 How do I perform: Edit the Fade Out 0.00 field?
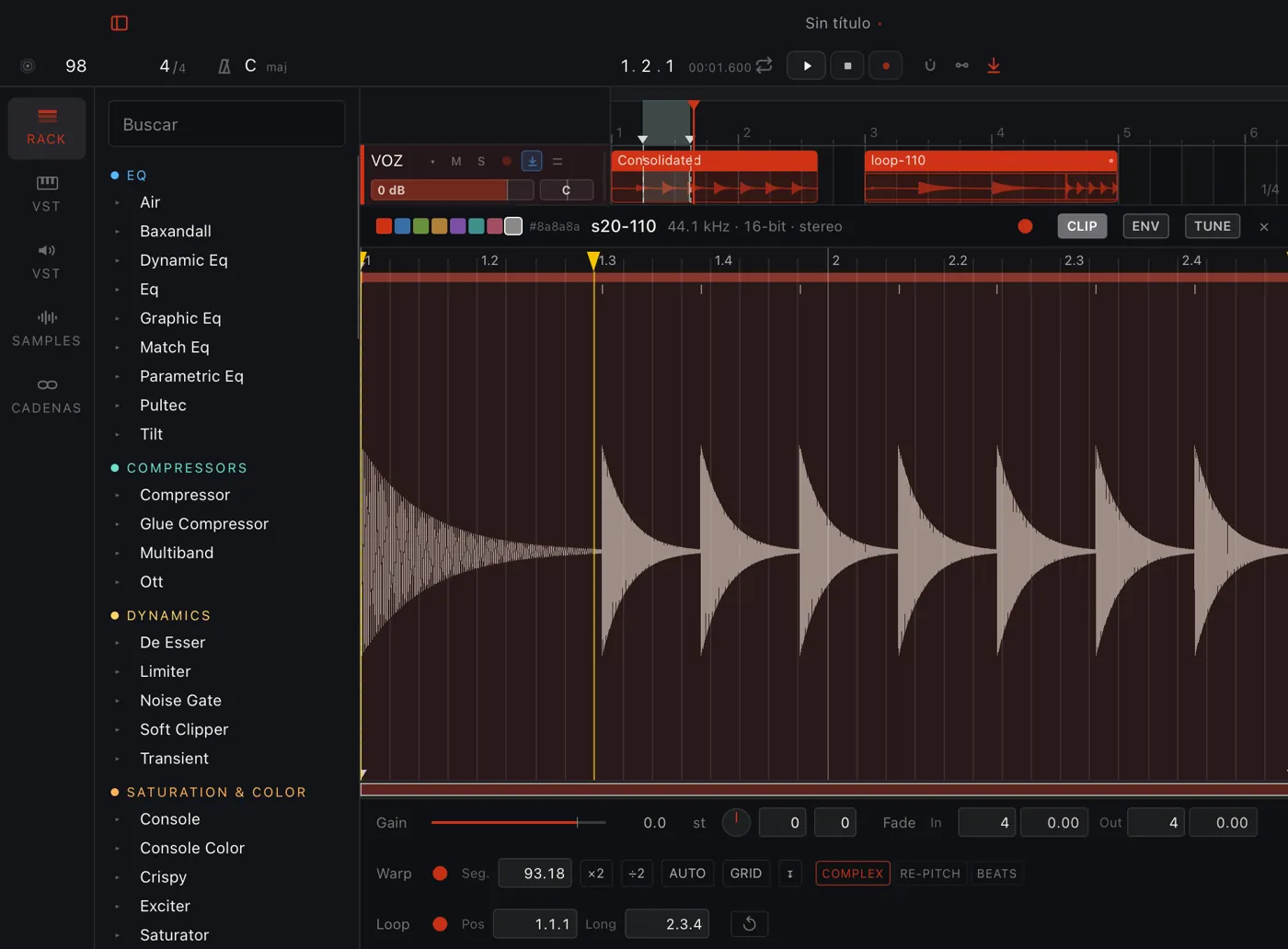pyautogui.click(x=1224, y=822)
